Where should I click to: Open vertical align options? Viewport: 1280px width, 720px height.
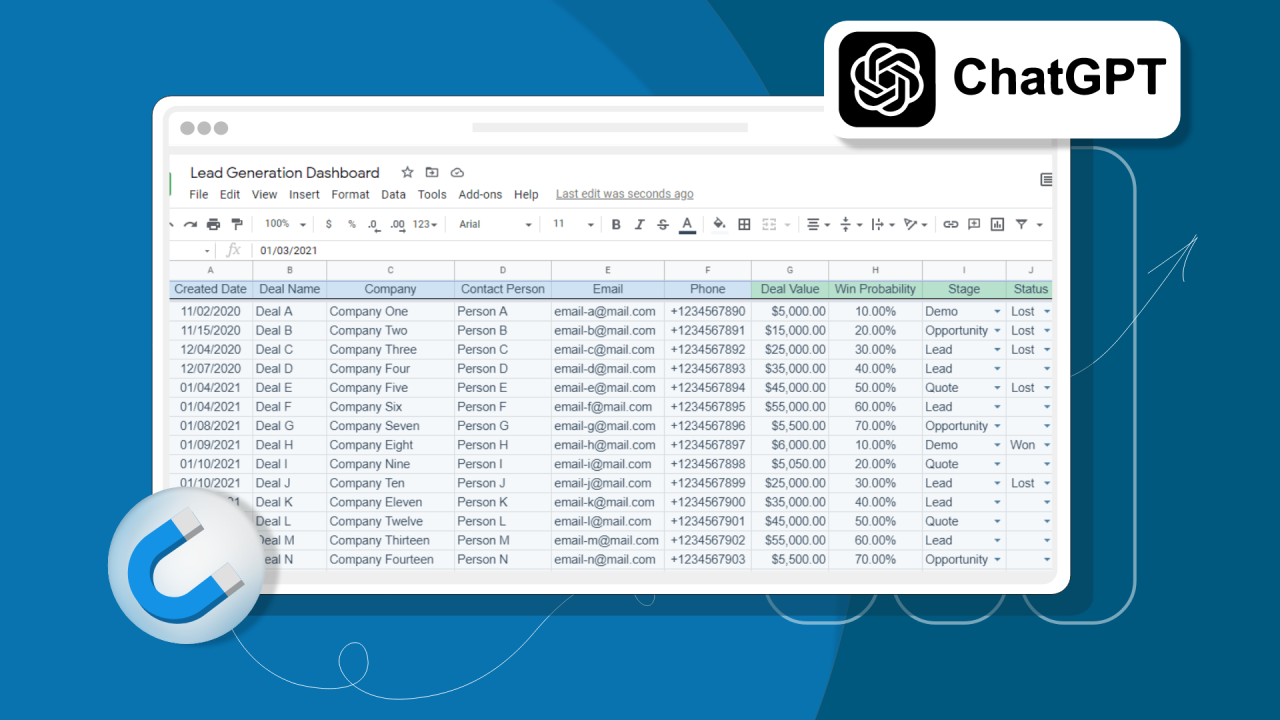click(849, 224)
